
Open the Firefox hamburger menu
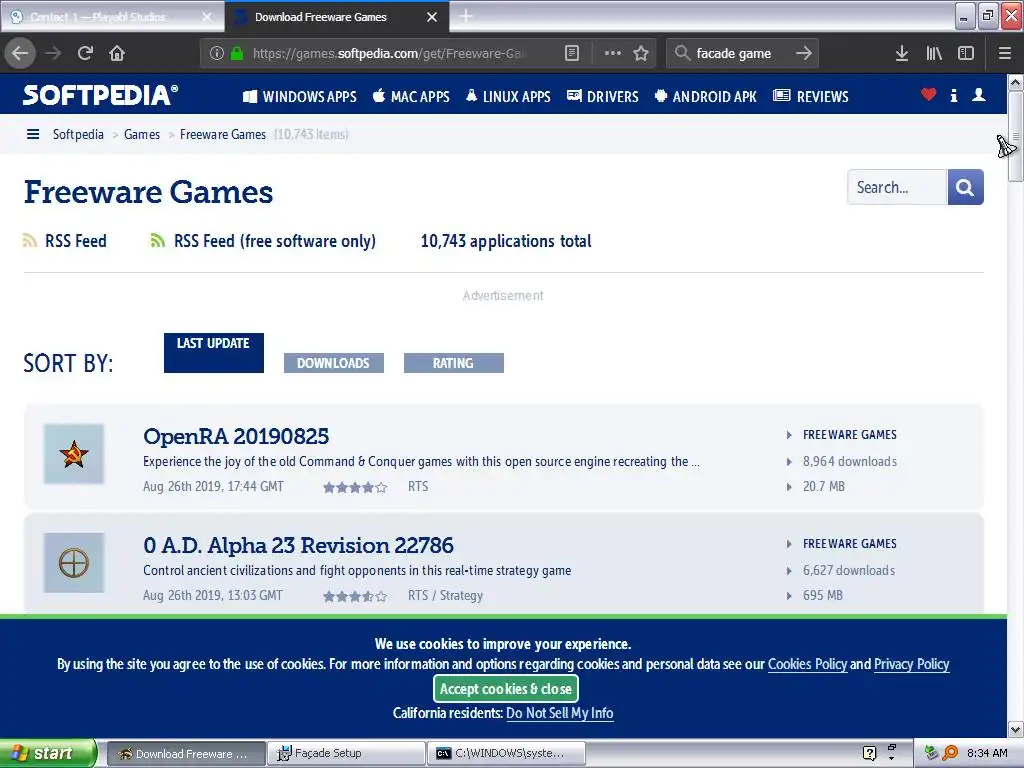click(1004, 53)
